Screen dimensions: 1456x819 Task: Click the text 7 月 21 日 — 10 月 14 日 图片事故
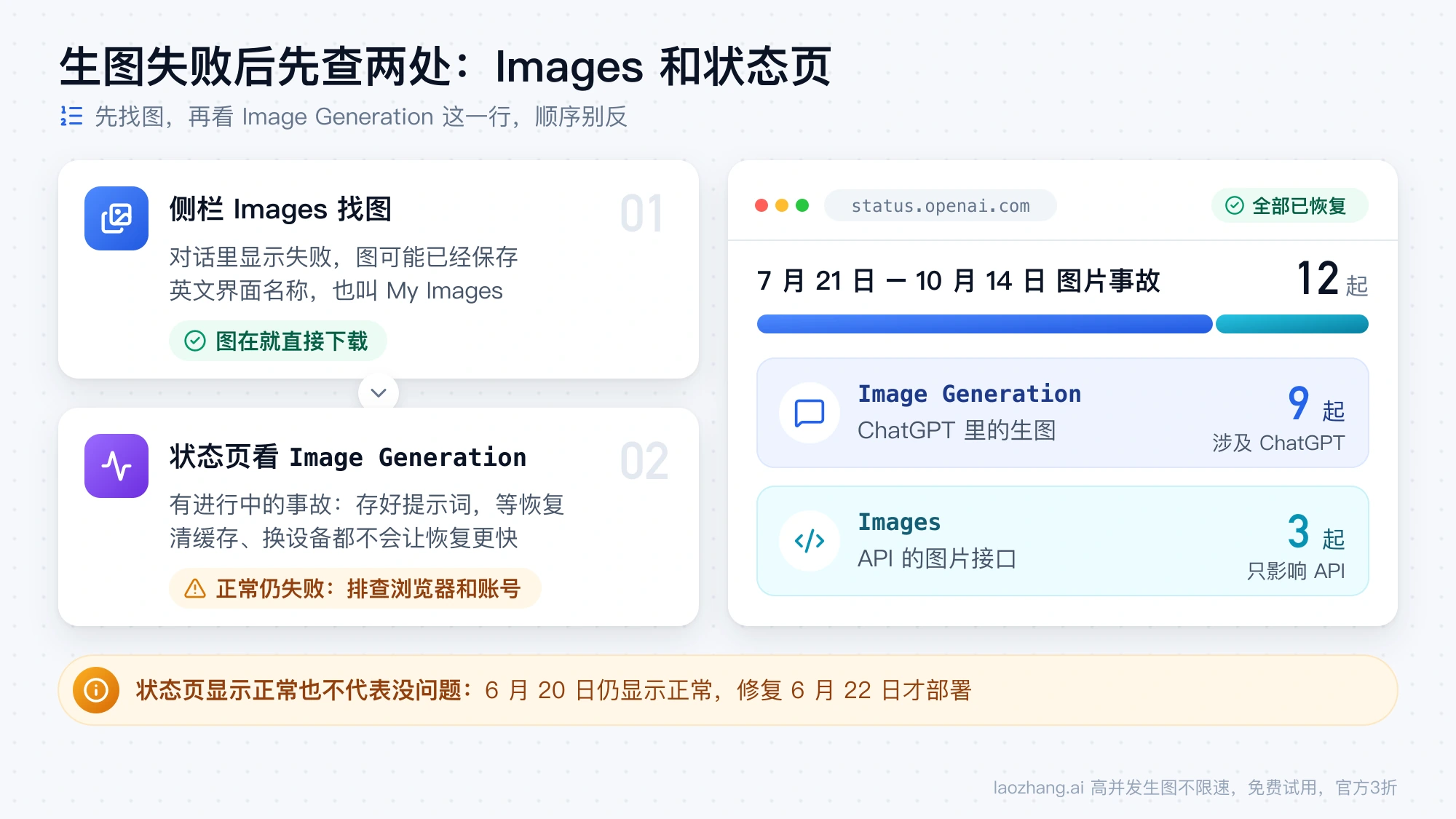(959, 281)
